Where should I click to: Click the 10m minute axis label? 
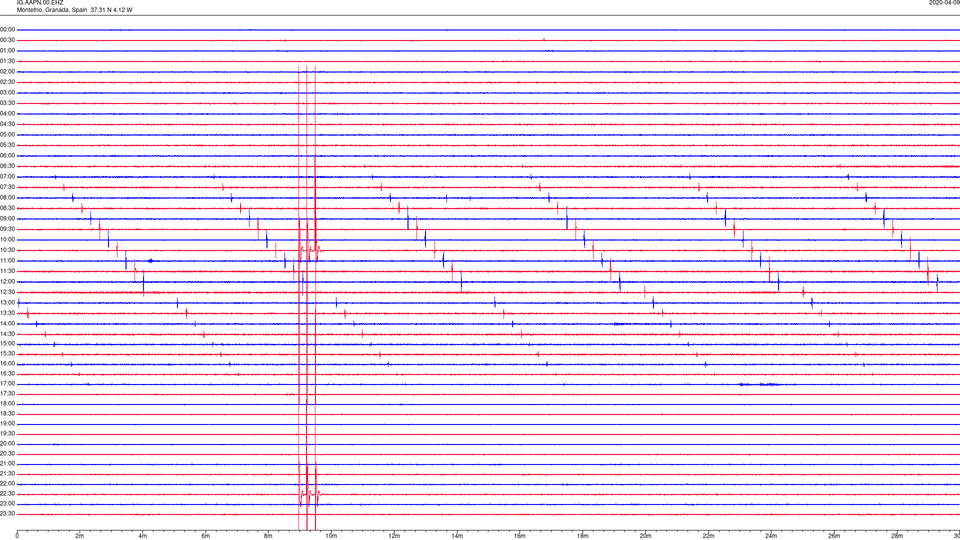331,536
